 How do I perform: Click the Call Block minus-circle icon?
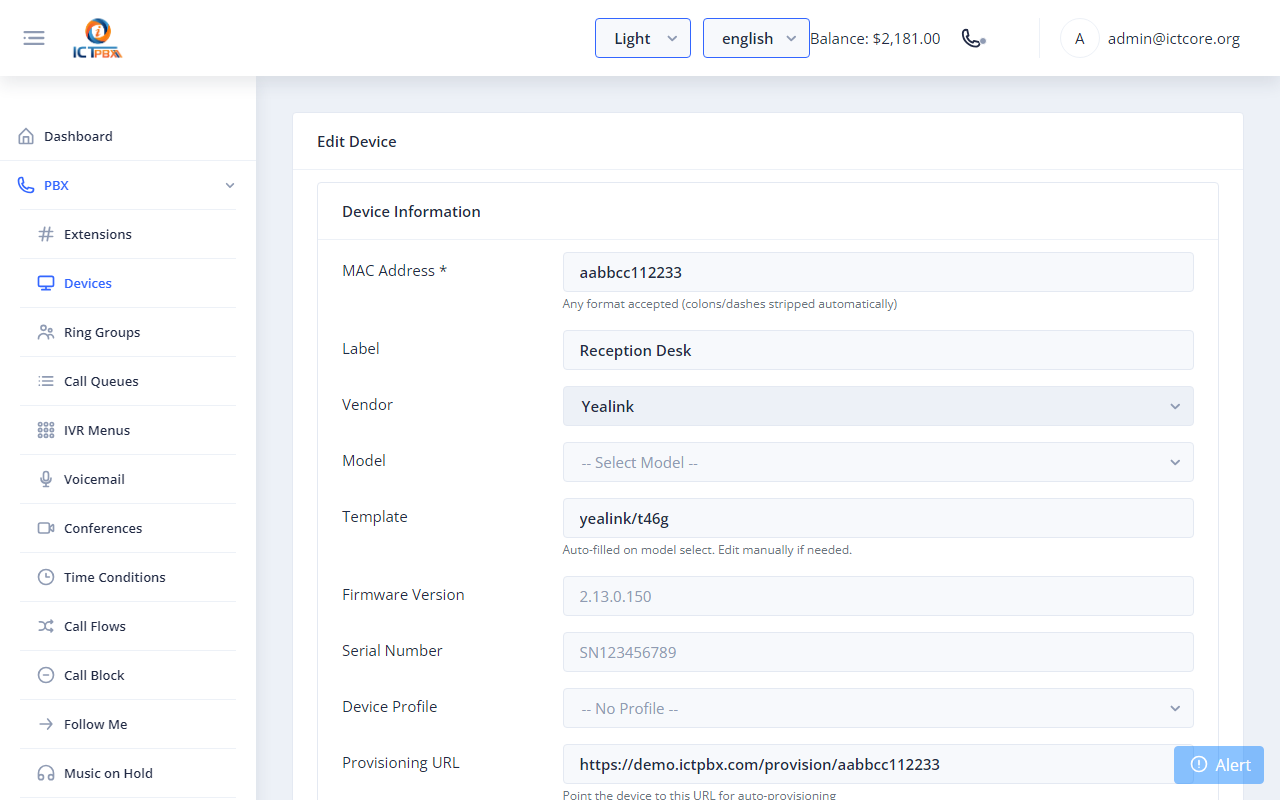(x=46, y=675)
